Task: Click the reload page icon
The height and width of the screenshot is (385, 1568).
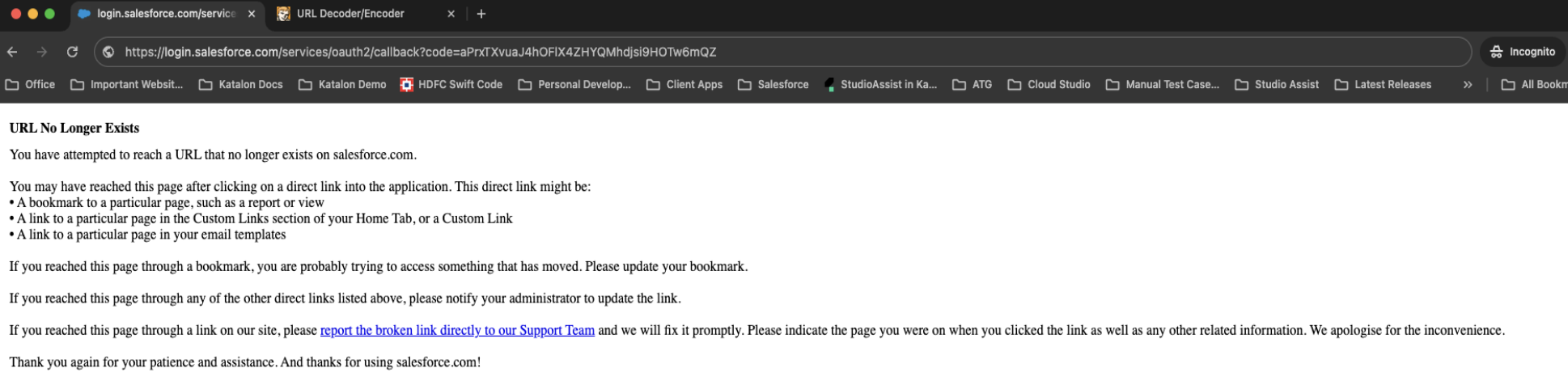Action: pyautogui.click(x=72, y=52)
